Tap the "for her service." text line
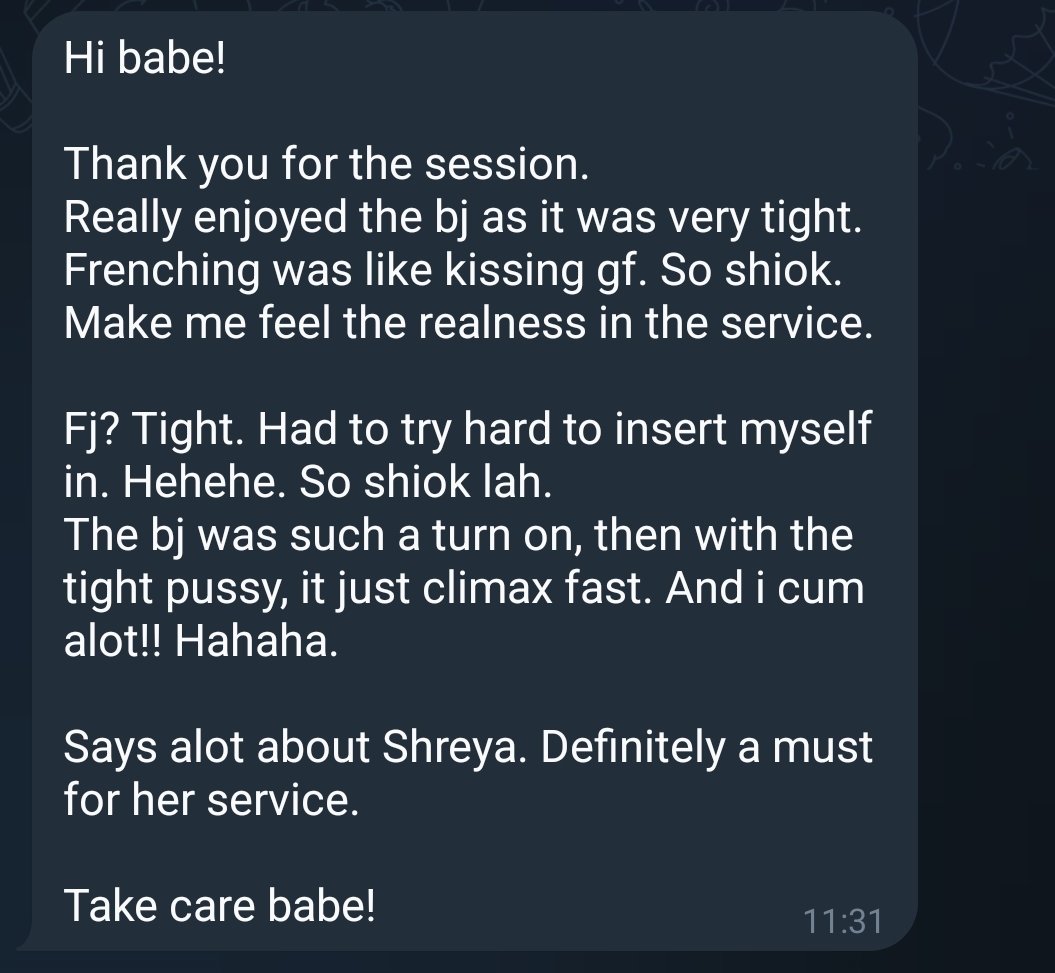The width and height of the screenshot is (1055, 973). tap(211, 800)
